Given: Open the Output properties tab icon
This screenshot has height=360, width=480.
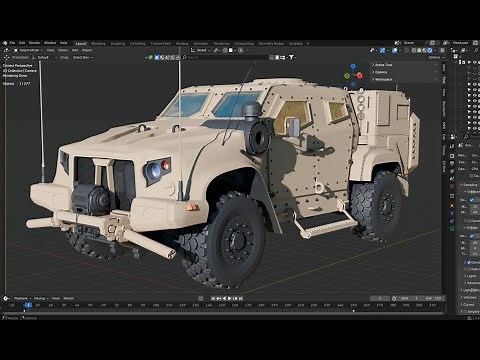Looking at the screenshot, I should pos(452,163).
